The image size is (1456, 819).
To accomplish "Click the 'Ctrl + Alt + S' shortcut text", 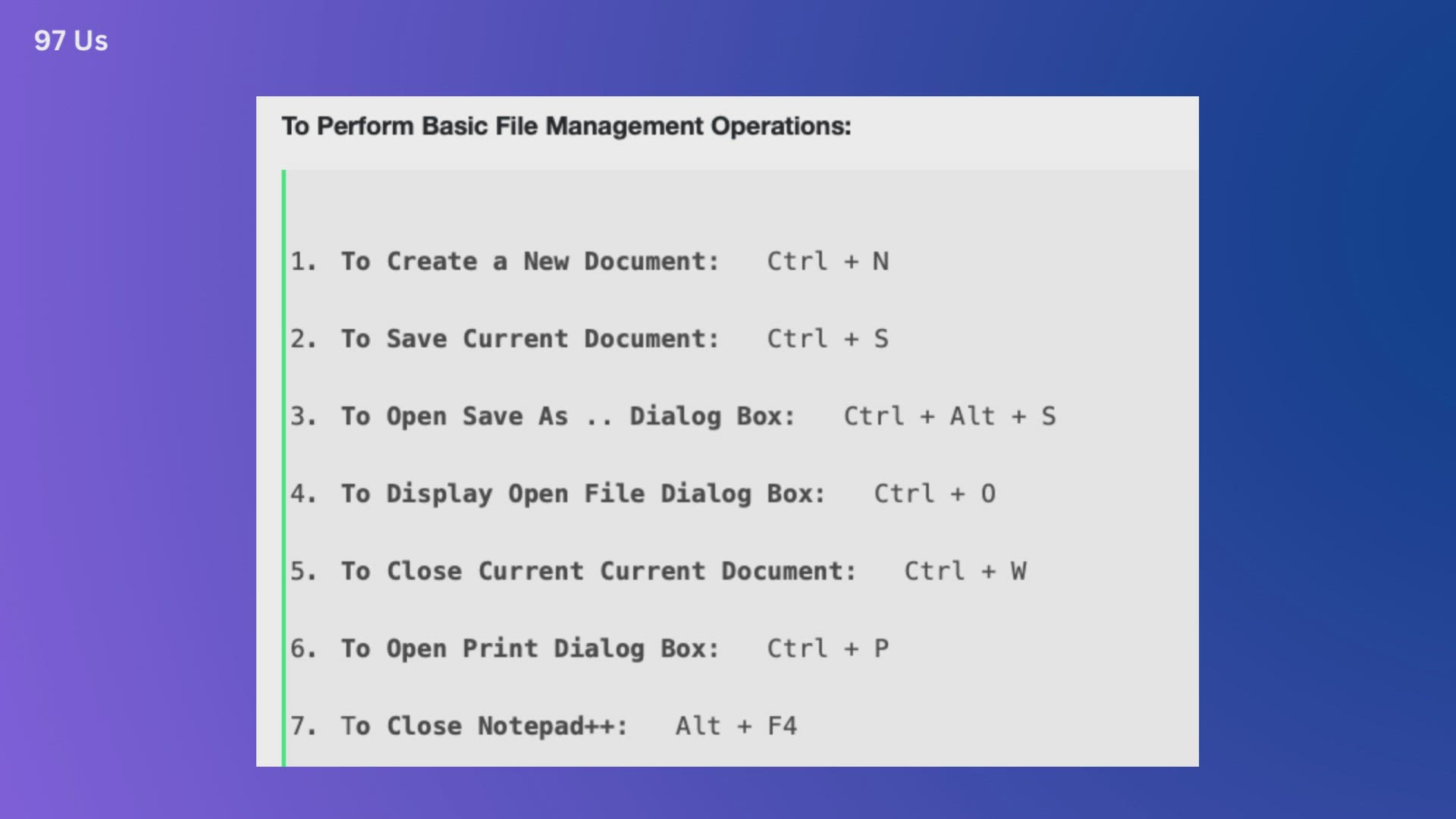I will [x=949, y=416].
